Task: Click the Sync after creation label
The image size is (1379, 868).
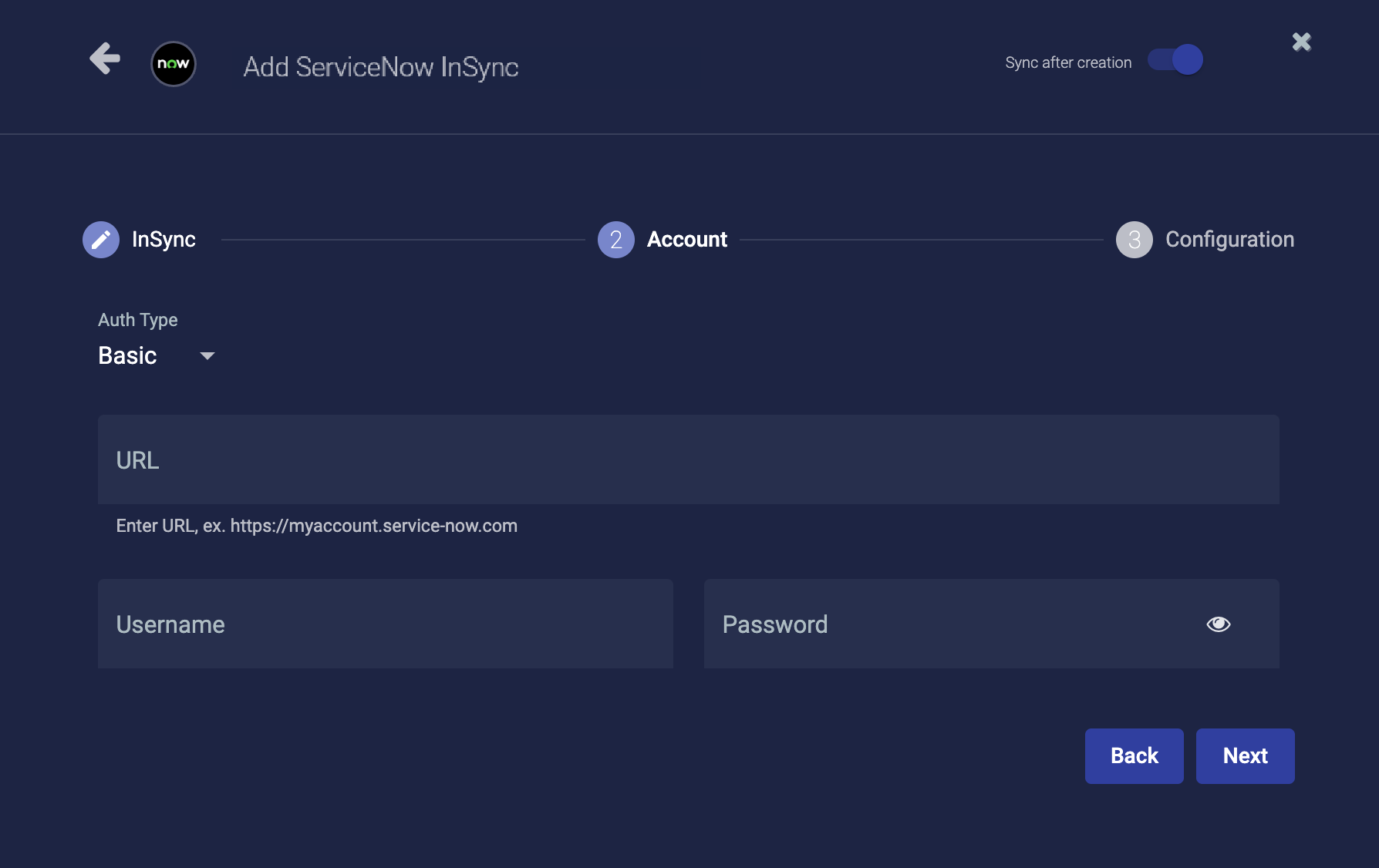Action: click(x=1068, y=63)
